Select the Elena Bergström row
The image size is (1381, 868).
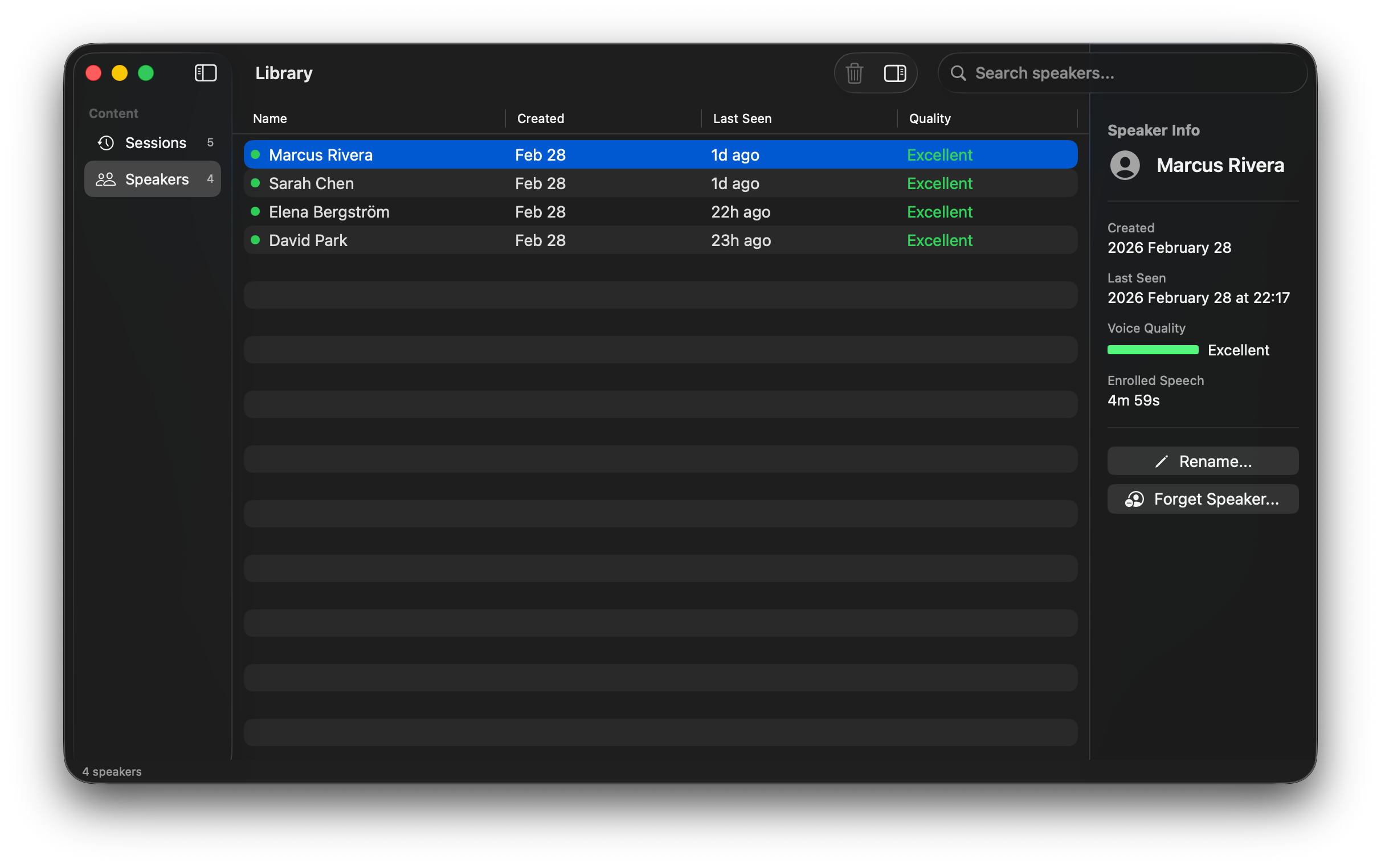[x=660, y=212]
